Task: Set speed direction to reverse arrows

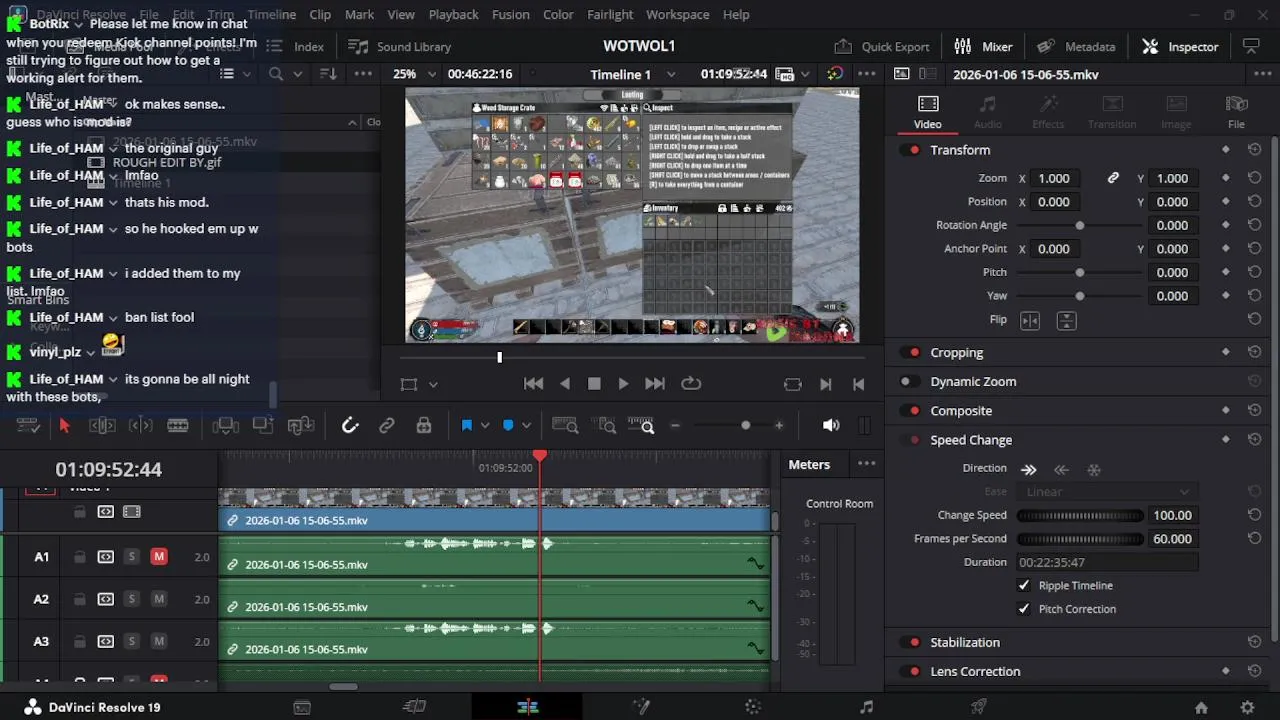Action: tap(1061, 469)
